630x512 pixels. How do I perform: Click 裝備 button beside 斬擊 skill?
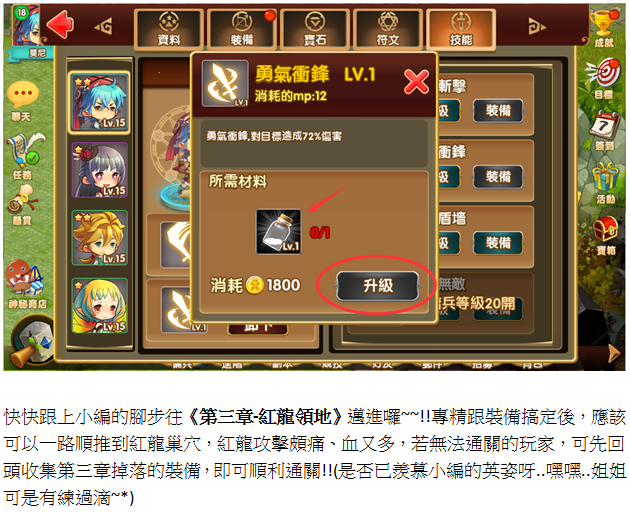coord(498,111)
